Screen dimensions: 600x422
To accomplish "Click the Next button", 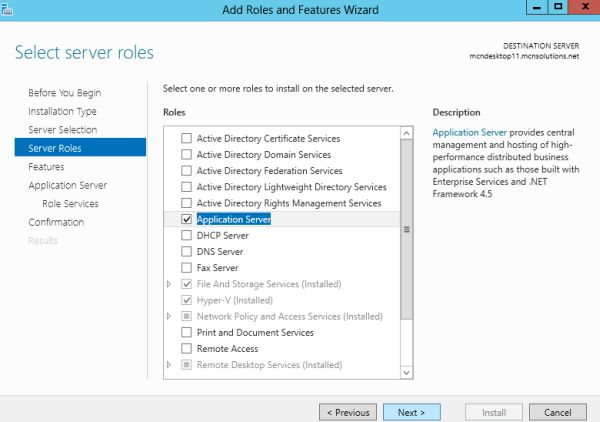I will coord(411,412).
